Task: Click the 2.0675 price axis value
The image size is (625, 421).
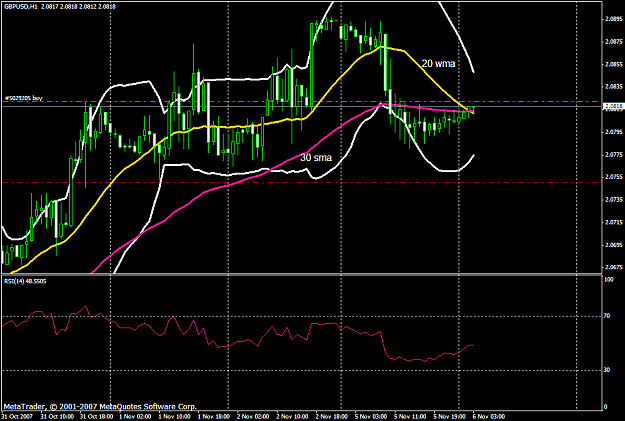Action: click(x=613, y=267)
